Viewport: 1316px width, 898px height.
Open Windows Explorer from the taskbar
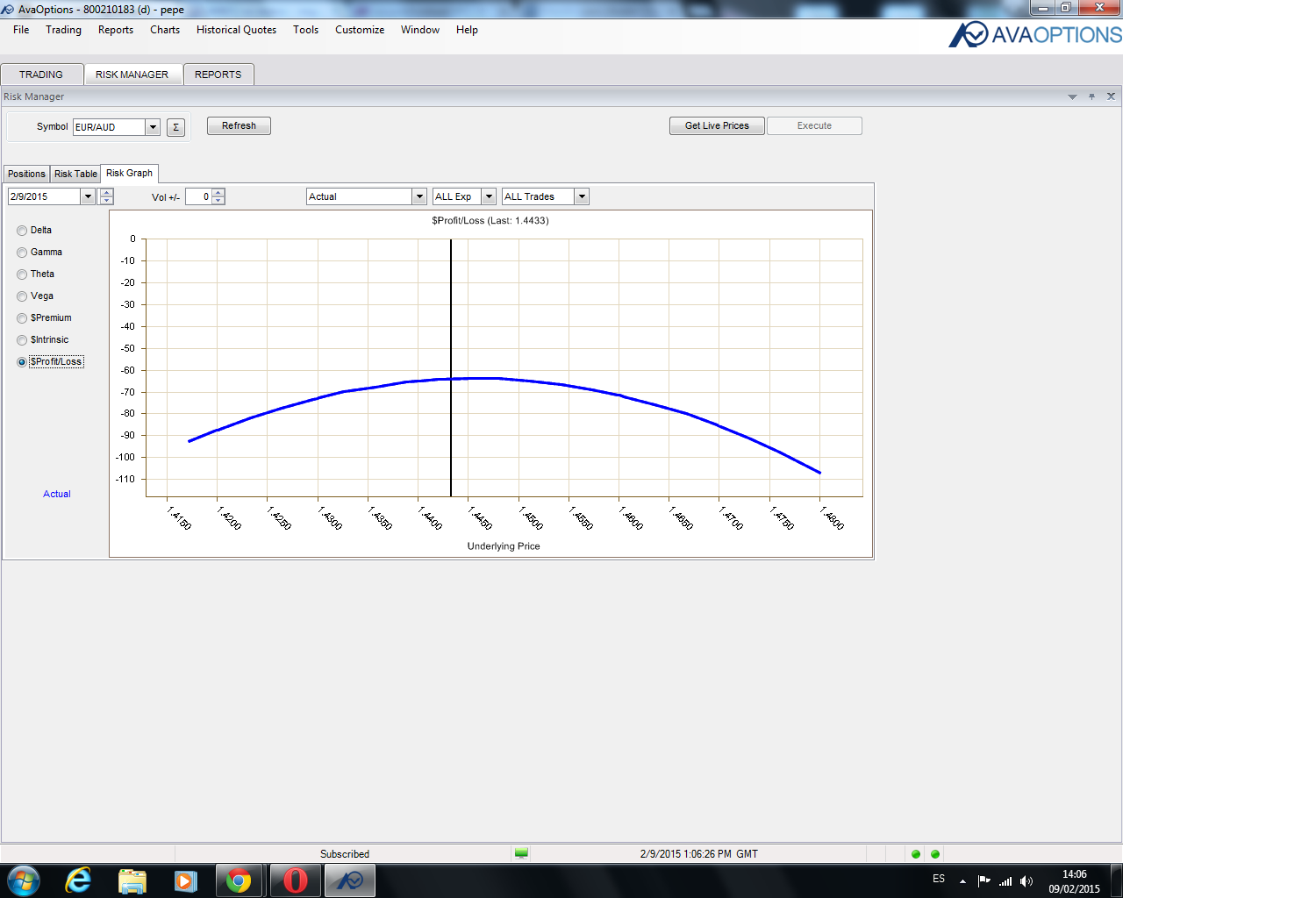[132, 880]
